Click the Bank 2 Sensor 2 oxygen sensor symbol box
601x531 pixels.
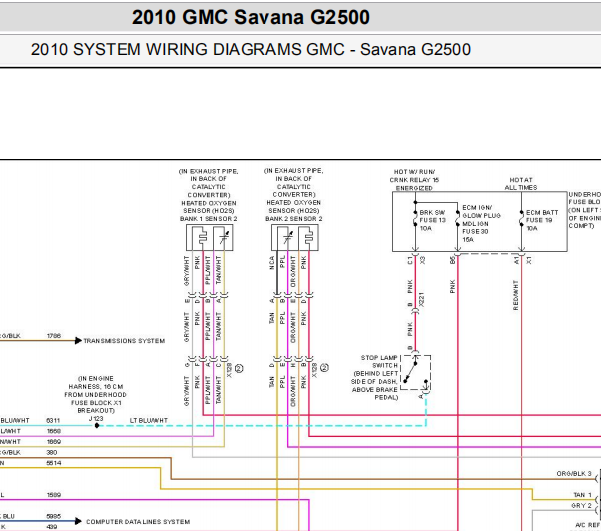coord(295,238)
